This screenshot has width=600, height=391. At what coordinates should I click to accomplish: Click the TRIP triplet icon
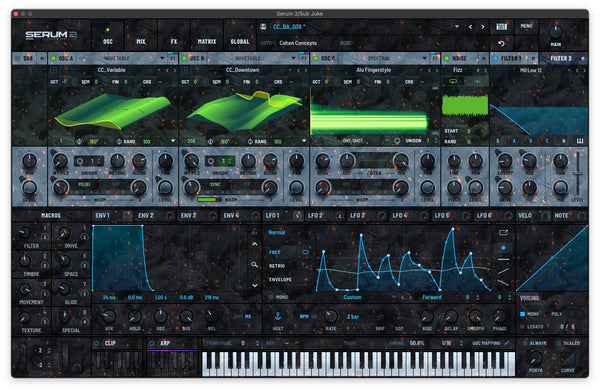pyautogui.click(x=380, y=317)
